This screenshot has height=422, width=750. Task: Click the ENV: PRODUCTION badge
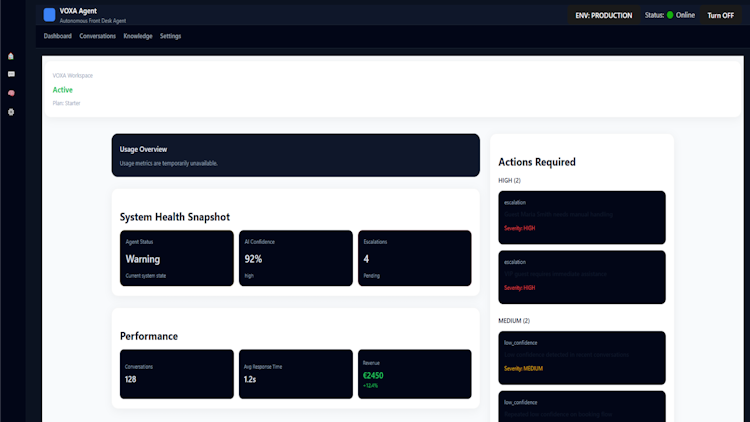tap(604, 15)
